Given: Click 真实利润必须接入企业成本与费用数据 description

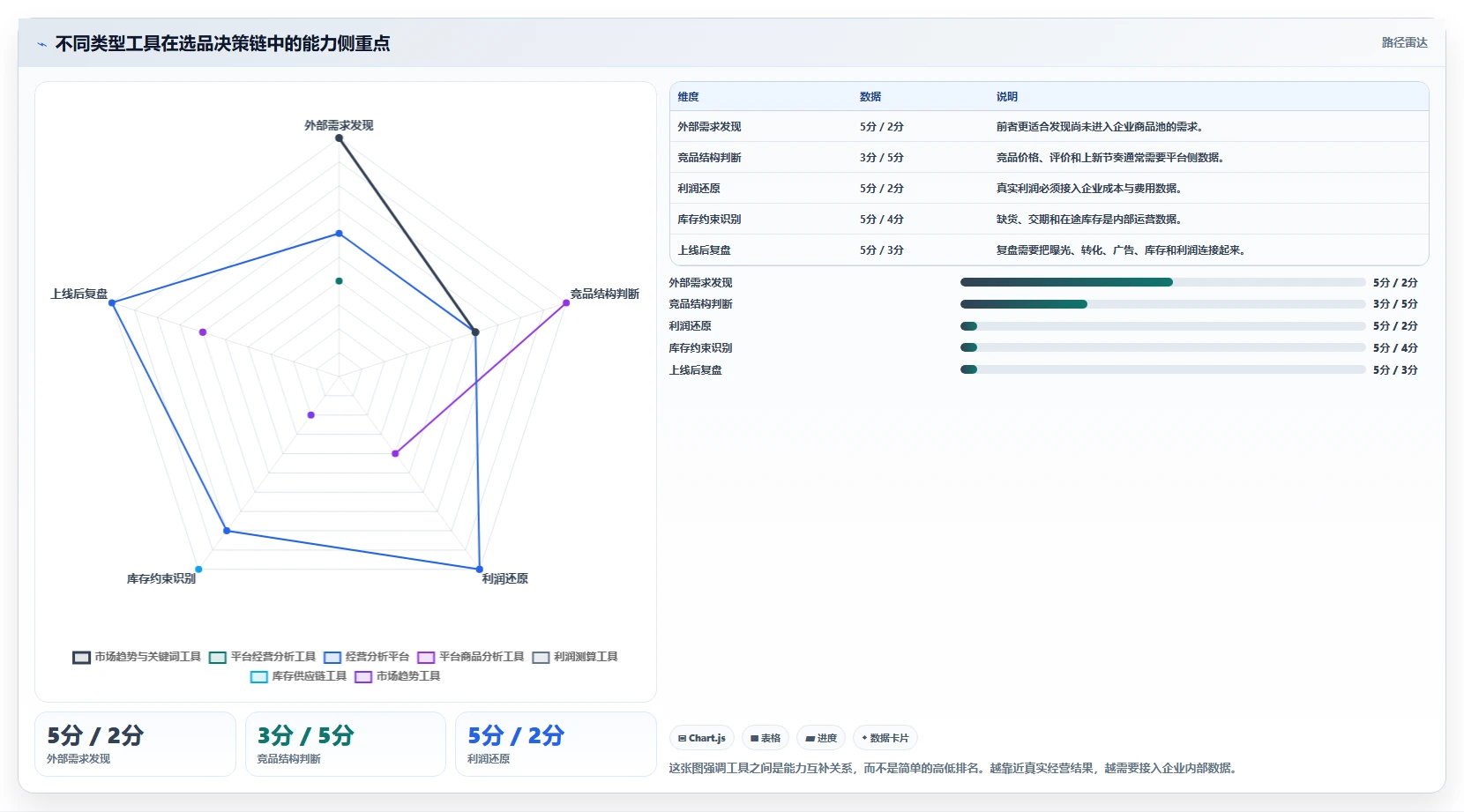Looking at the screenshot, I should pyautogui.click(x=1090, y=189).
